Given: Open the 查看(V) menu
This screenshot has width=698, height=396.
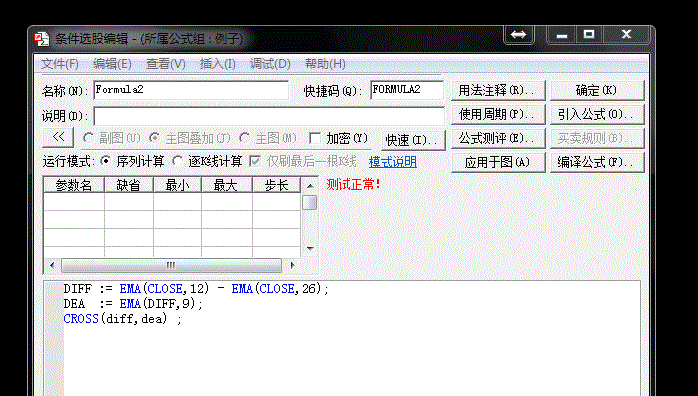Looking at the screenshot, I should pyautogui.click(x=166, y=64).
